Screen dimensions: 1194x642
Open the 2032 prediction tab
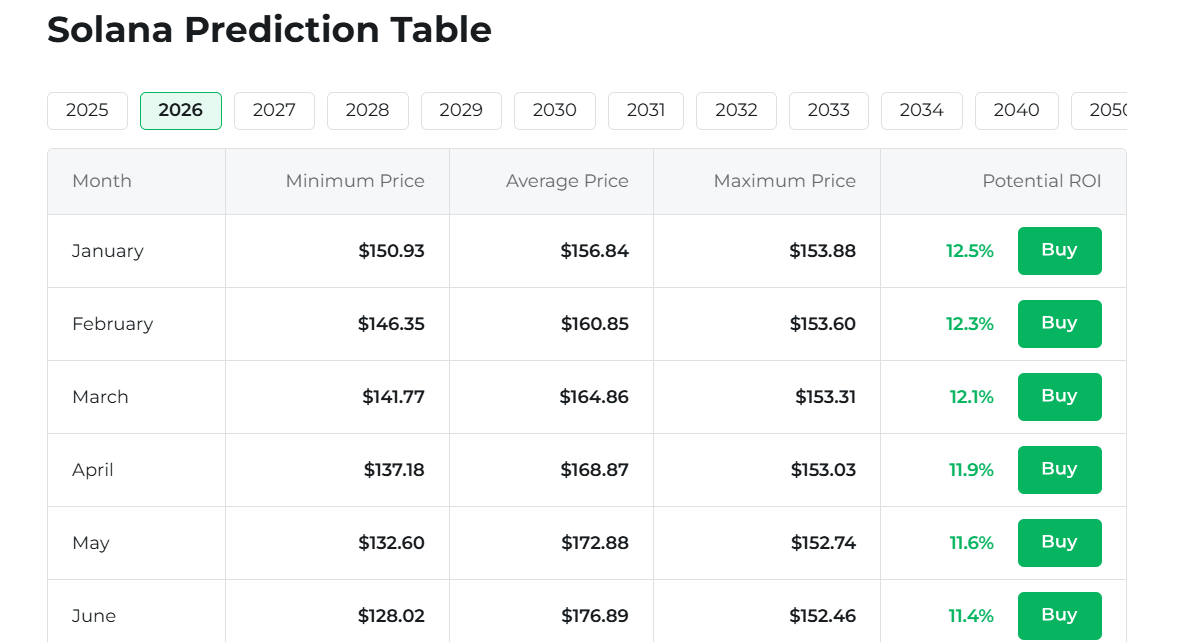pyautogui.click(x=736, y=111)
